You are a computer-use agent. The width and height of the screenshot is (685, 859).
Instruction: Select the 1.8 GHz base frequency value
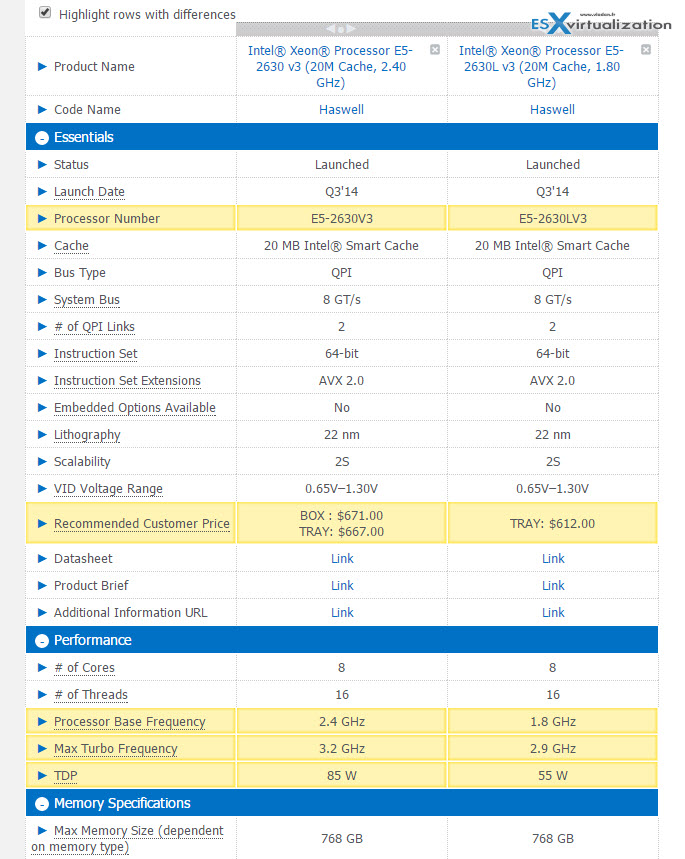pos(552,721)
